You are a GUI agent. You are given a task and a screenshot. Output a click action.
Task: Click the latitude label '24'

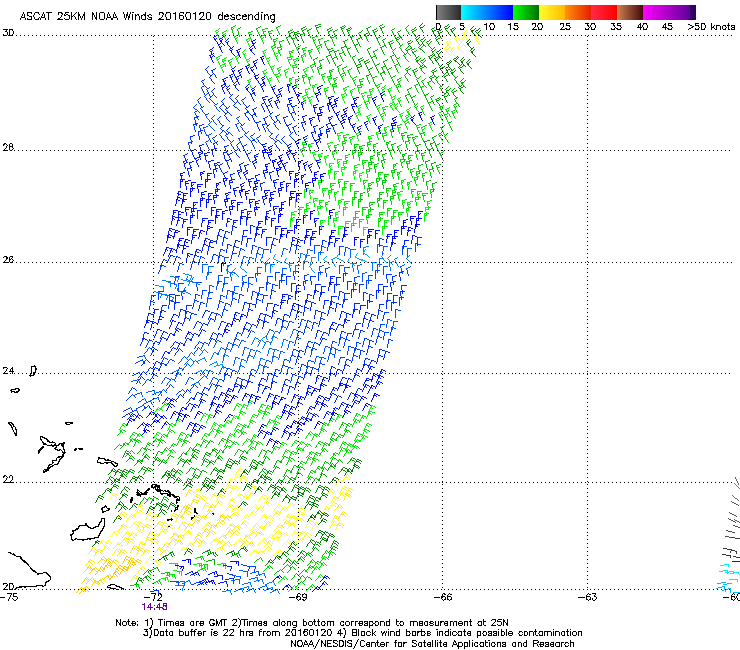tap(8, 371)
